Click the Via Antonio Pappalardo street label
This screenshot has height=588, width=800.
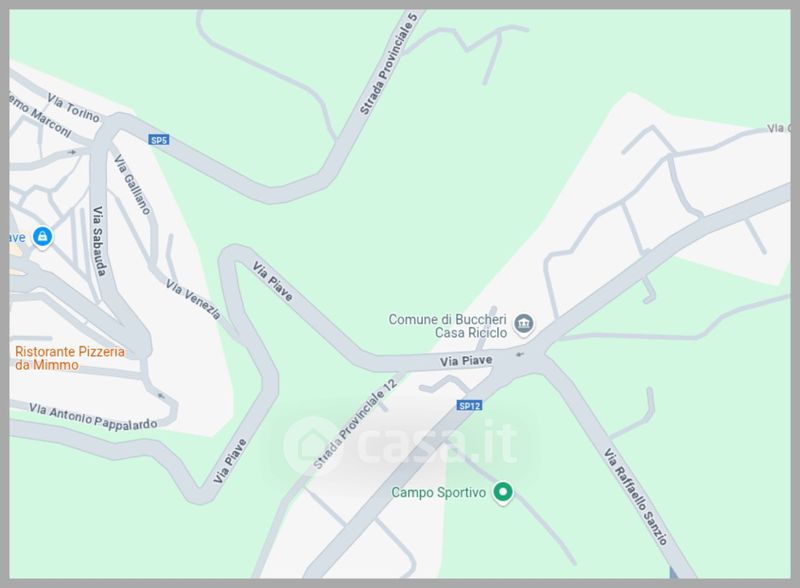93,416
